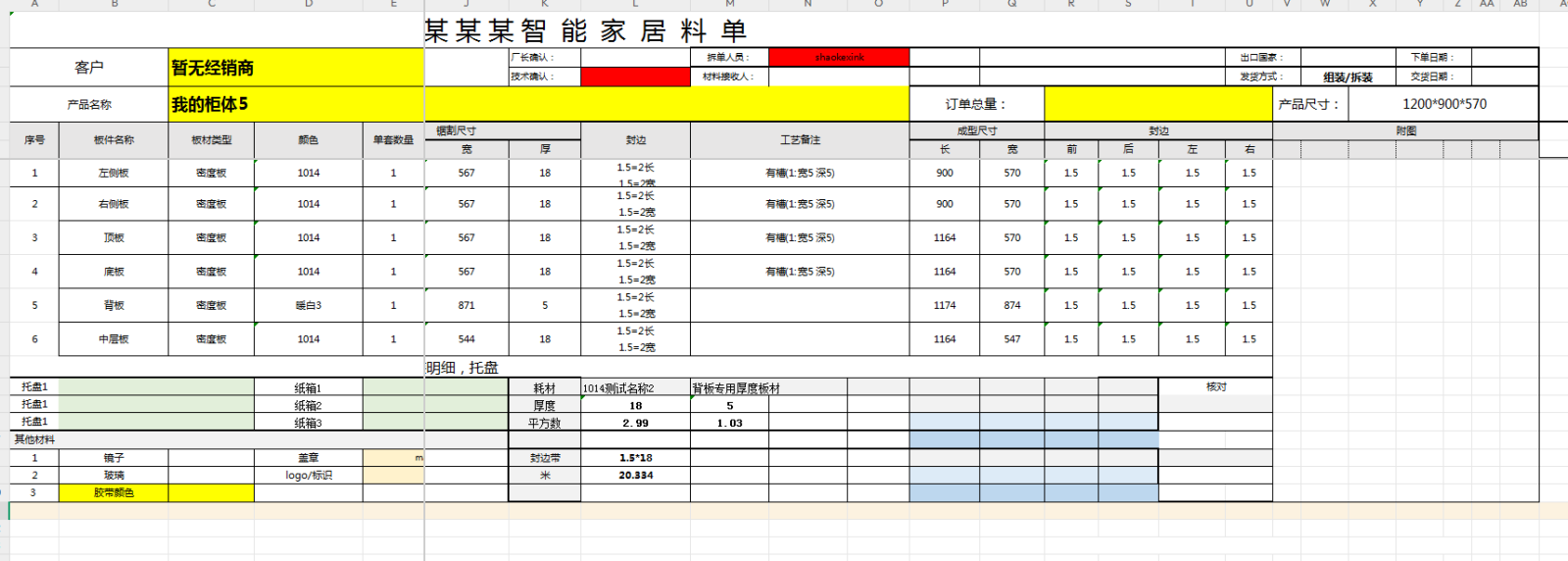Click the 客户 label cell
Viewport: 1568px width, 561px height.
[89, 68]
